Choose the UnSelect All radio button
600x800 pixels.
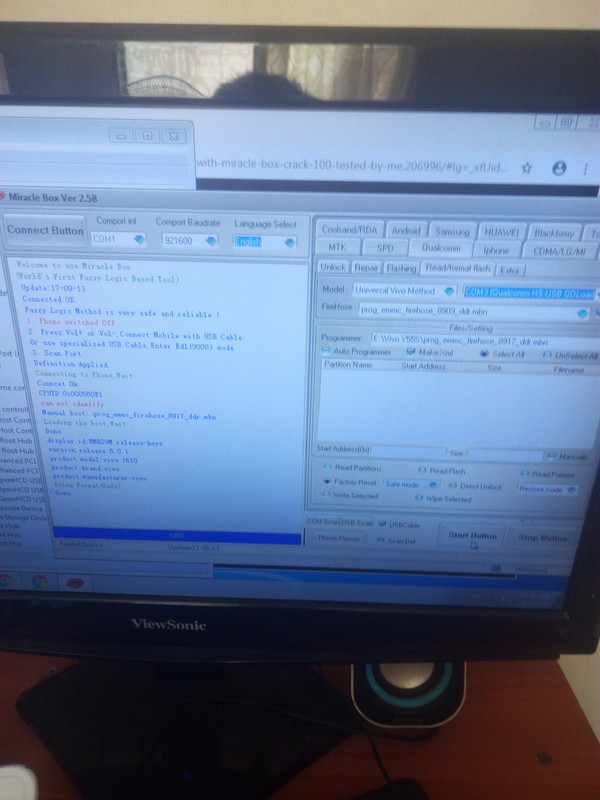[547, 355]
